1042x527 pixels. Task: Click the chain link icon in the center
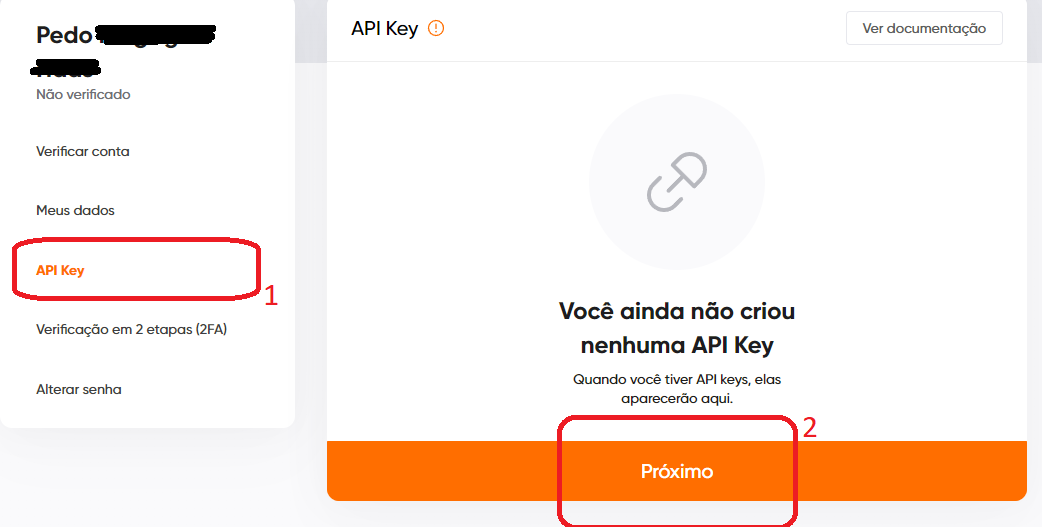point(677,184)
